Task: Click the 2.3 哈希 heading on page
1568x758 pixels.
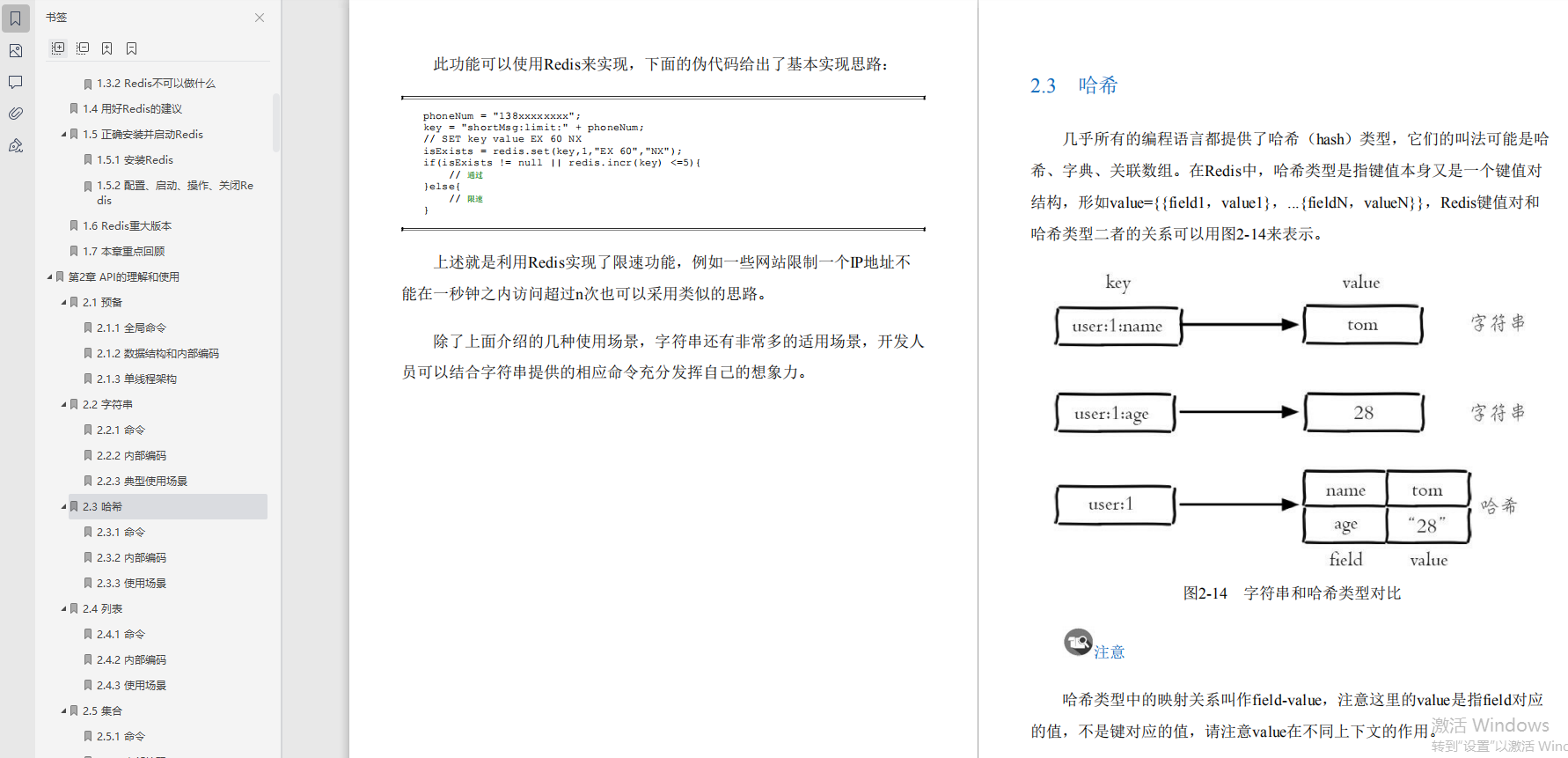Action: (x=1073, y=85)
